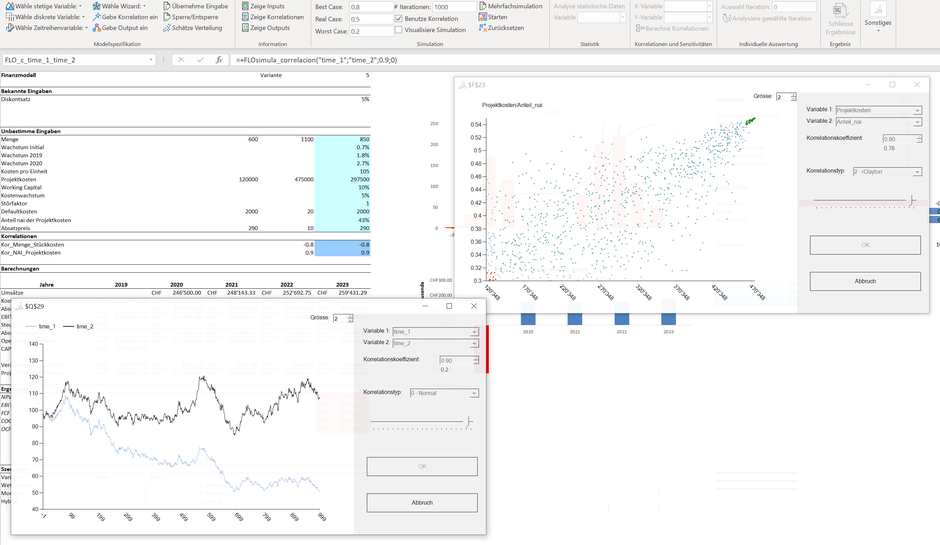Click correlation slider in $Q$29 window

(421, 423)
